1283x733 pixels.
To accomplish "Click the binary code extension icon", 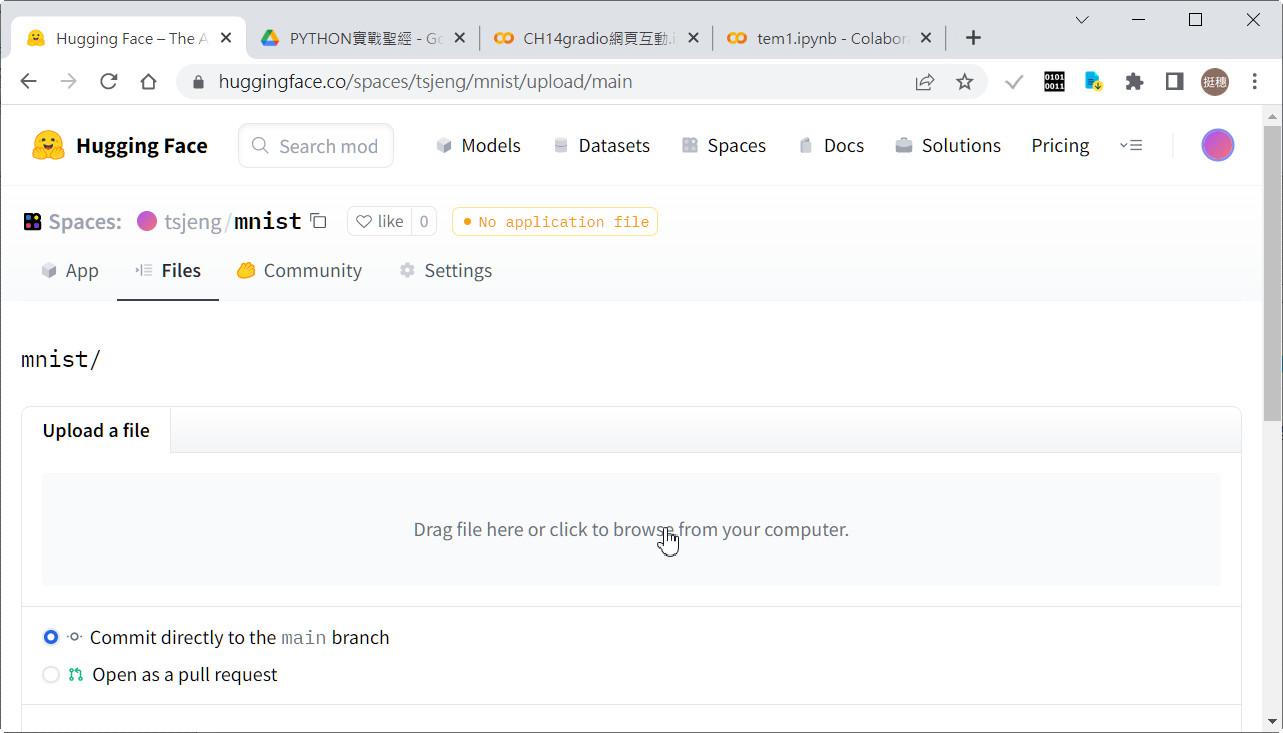I will point(1054,82).
